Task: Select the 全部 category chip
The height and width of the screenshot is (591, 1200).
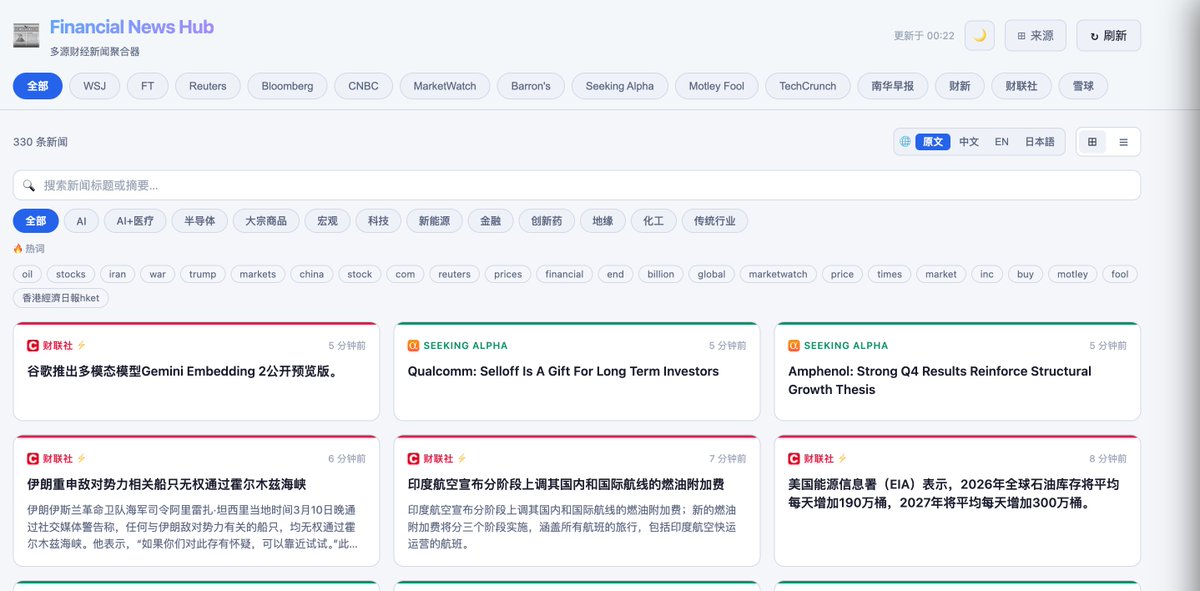Action: (36, 221)
